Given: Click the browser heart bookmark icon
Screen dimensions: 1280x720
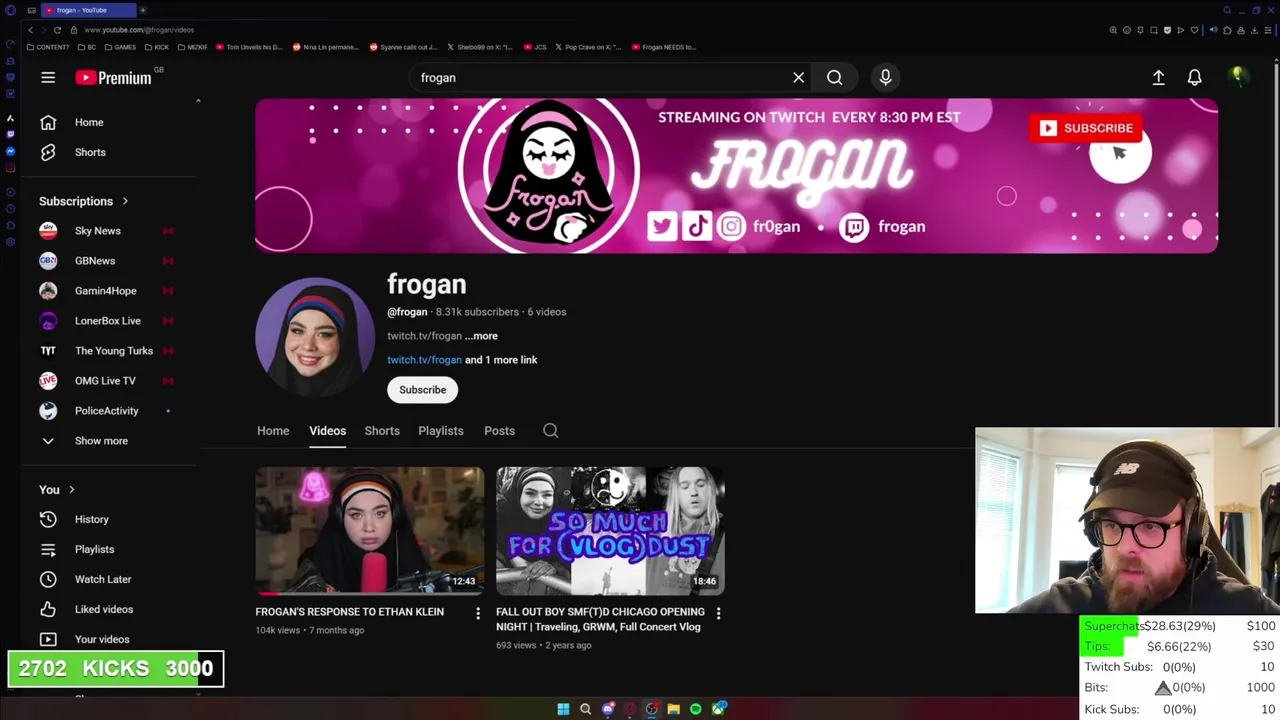Looking at the screenshot, I should [1194, 30].
